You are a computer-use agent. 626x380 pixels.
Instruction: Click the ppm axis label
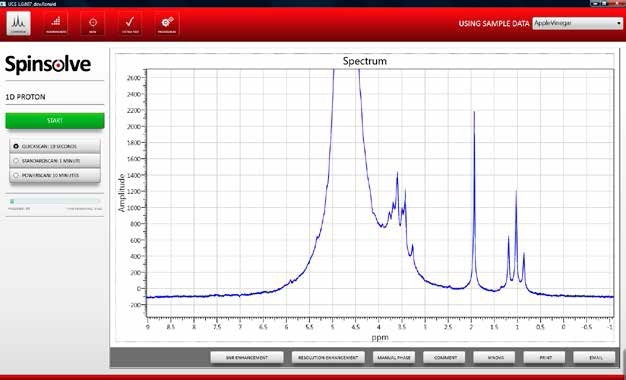380,337
